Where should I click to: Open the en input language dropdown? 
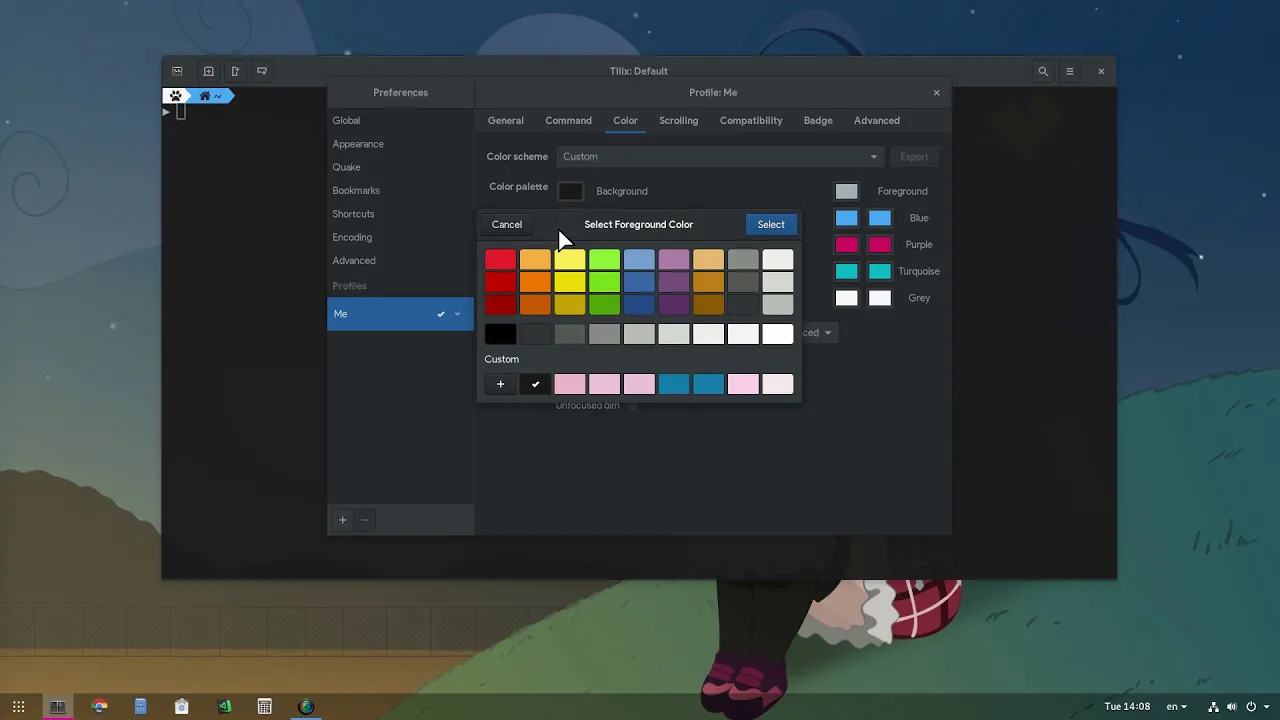coord(1176,706)
